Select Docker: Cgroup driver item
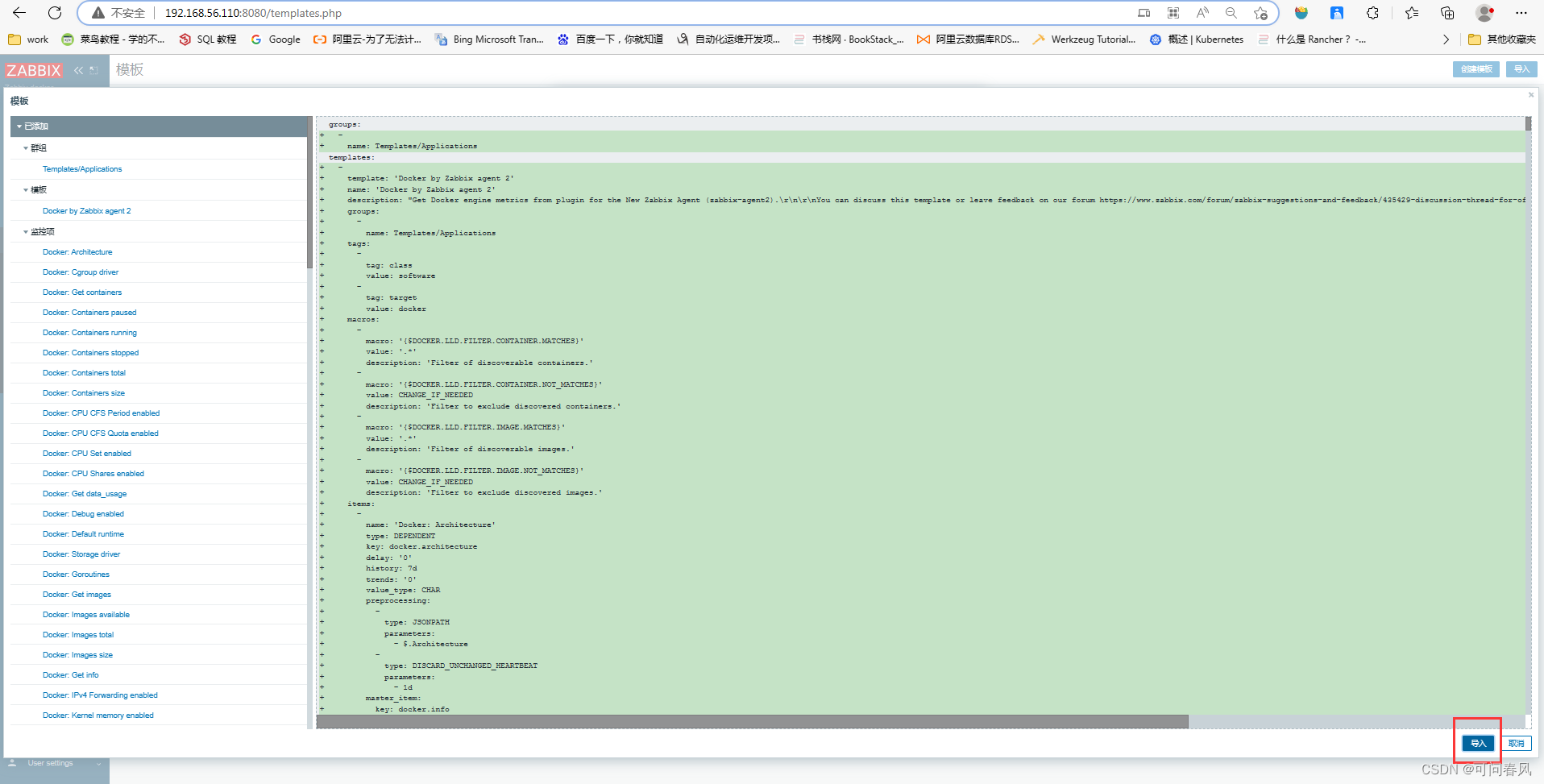Screen dimensions: 1544x784 pyautogui.click(x=81, y=272)
